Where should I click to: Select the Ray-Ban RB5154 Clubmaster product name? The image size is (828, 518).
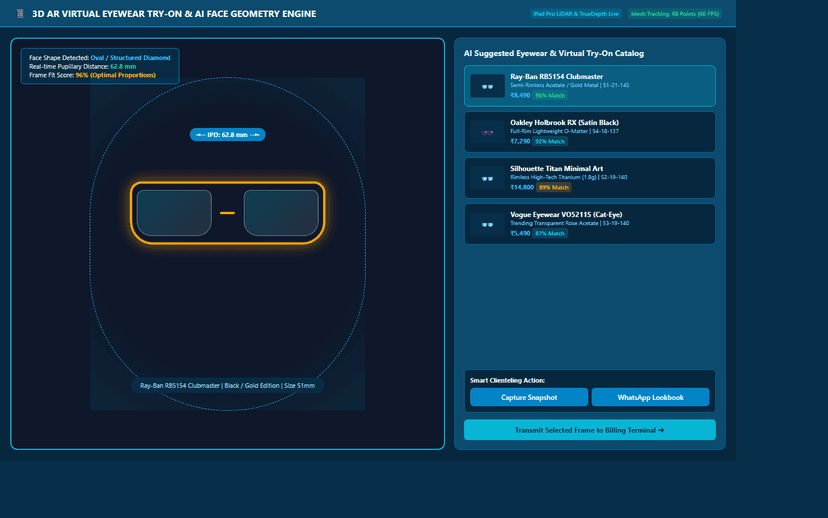tap(557, 77)
